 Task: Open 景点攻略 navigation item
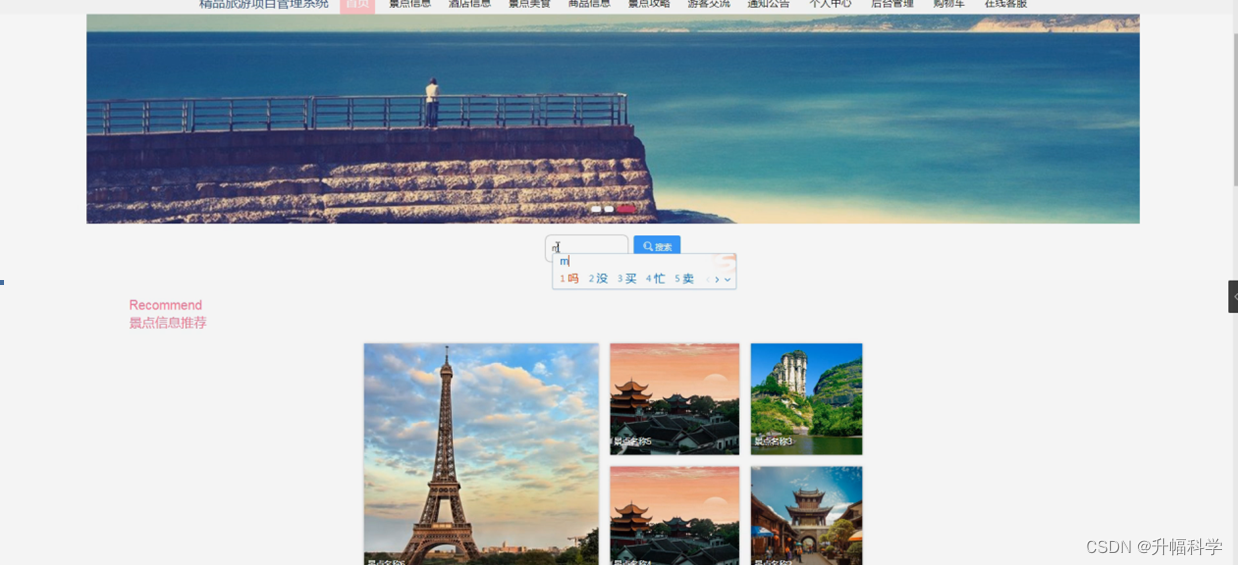649,4
